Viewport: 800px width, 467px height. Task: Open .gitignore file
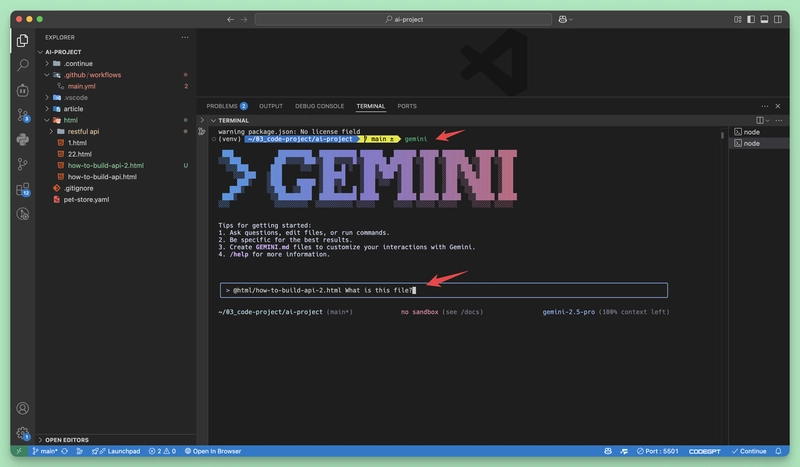click(79, 188)
